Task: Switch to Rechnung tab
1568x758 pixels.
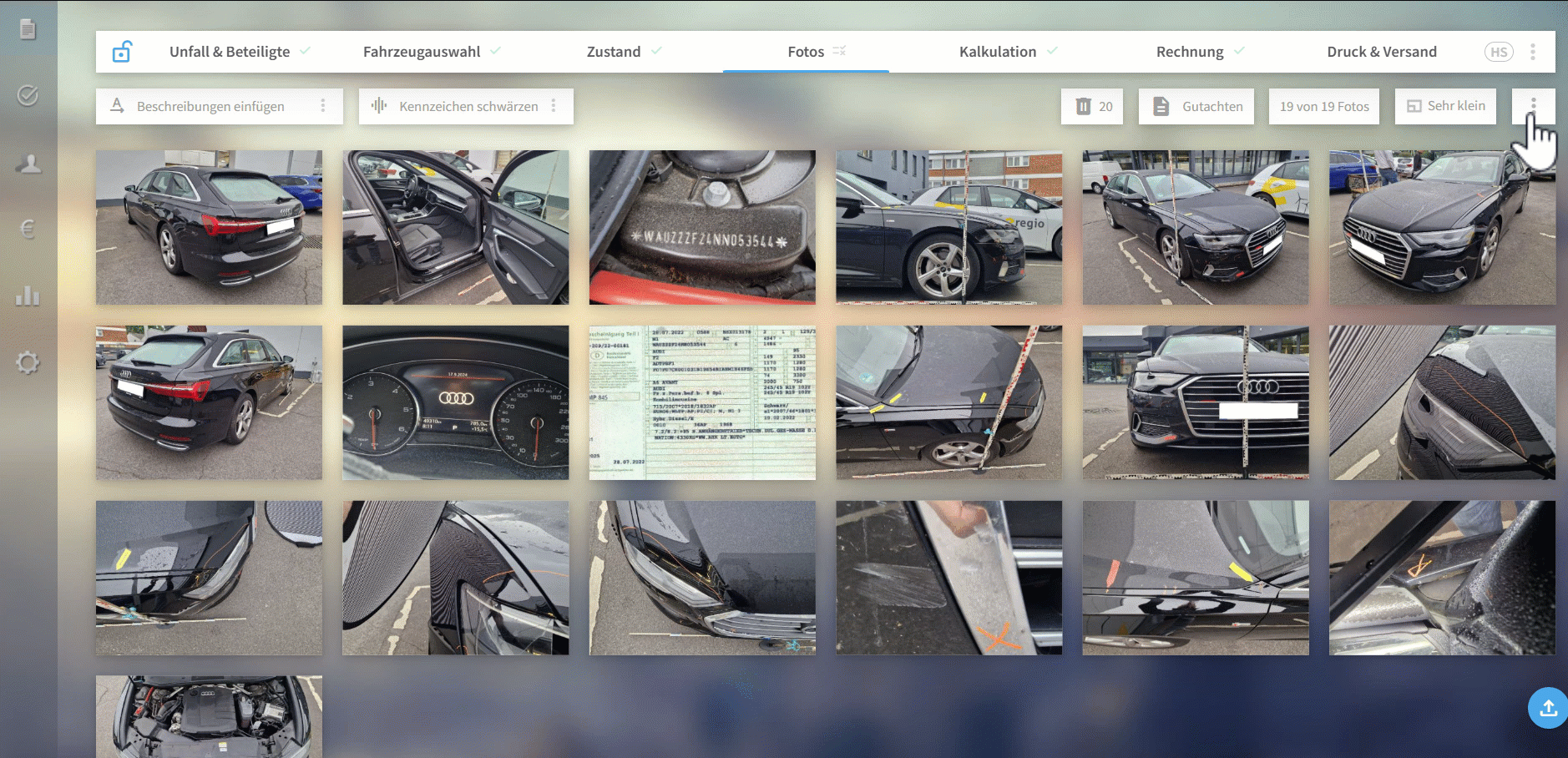Action: point(1190,52)
